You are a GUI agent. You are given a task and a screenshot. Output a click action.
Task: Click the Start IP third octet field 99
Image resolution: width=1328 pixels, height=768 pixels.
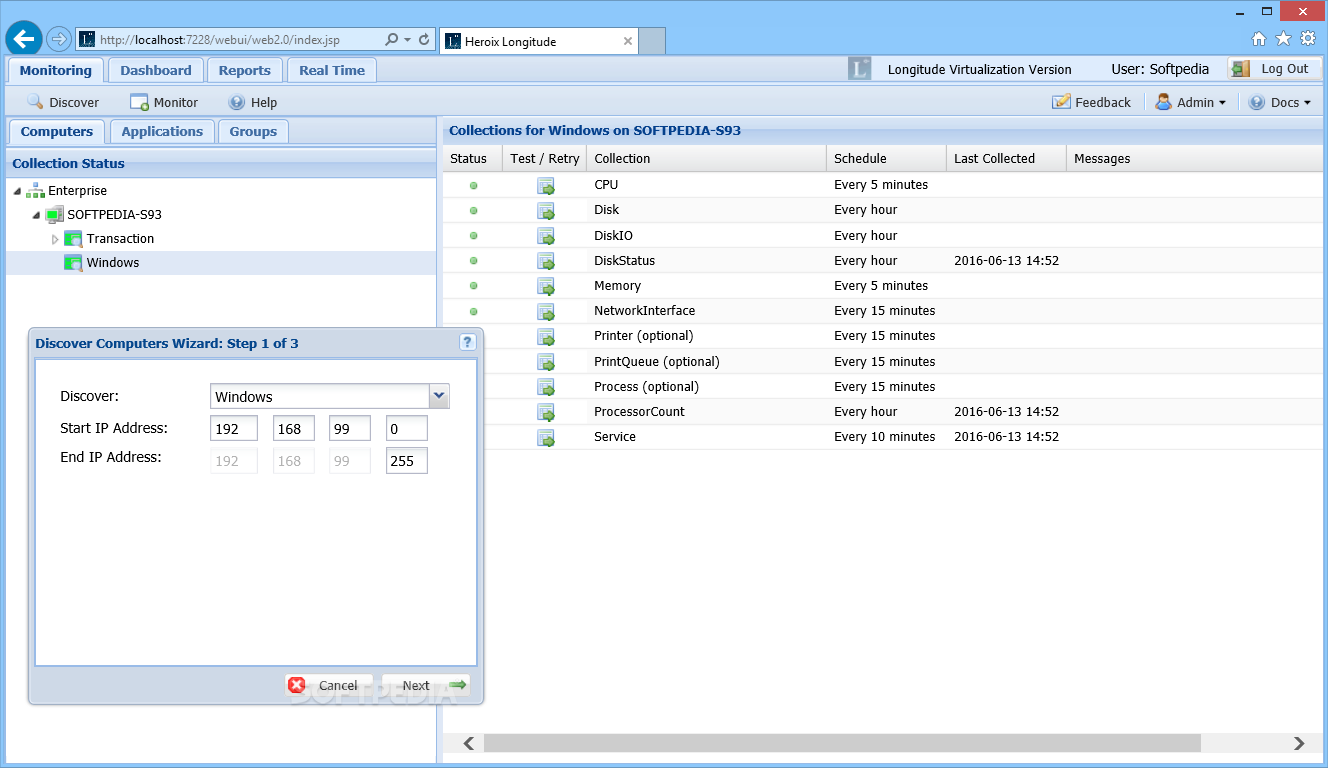point(350,428)
